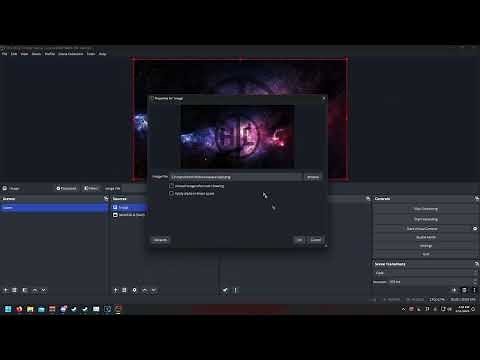Click Defaults button in properties dialog
The image size is (480, 360).
point(160,240)
